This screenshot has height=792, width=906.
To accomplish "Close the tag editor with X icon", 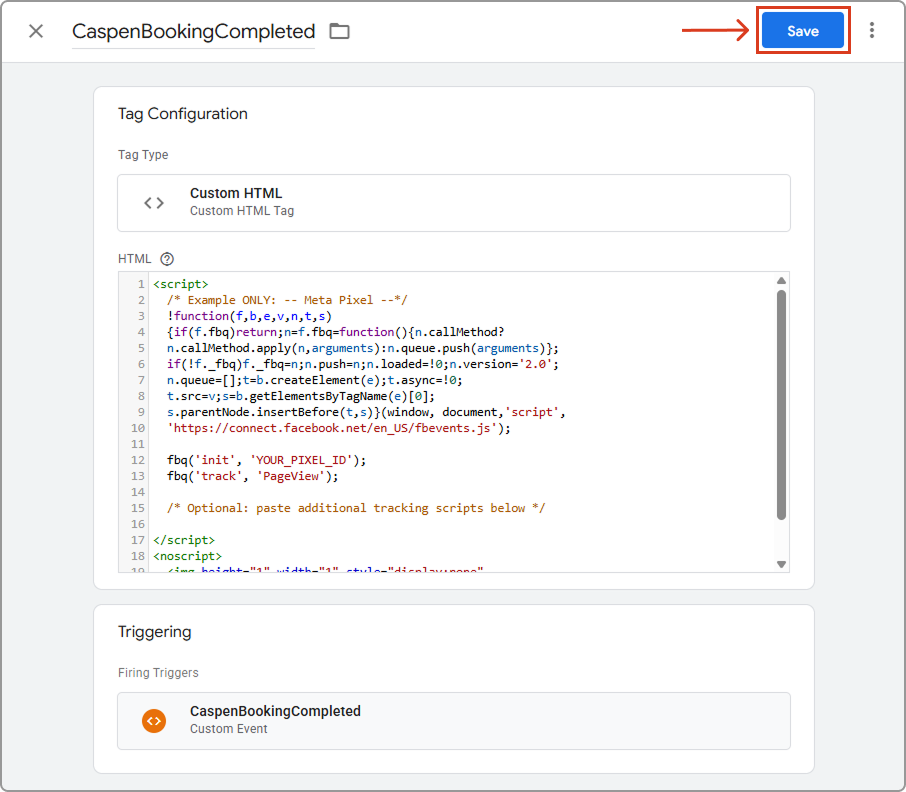I will (x=36, y=31).
